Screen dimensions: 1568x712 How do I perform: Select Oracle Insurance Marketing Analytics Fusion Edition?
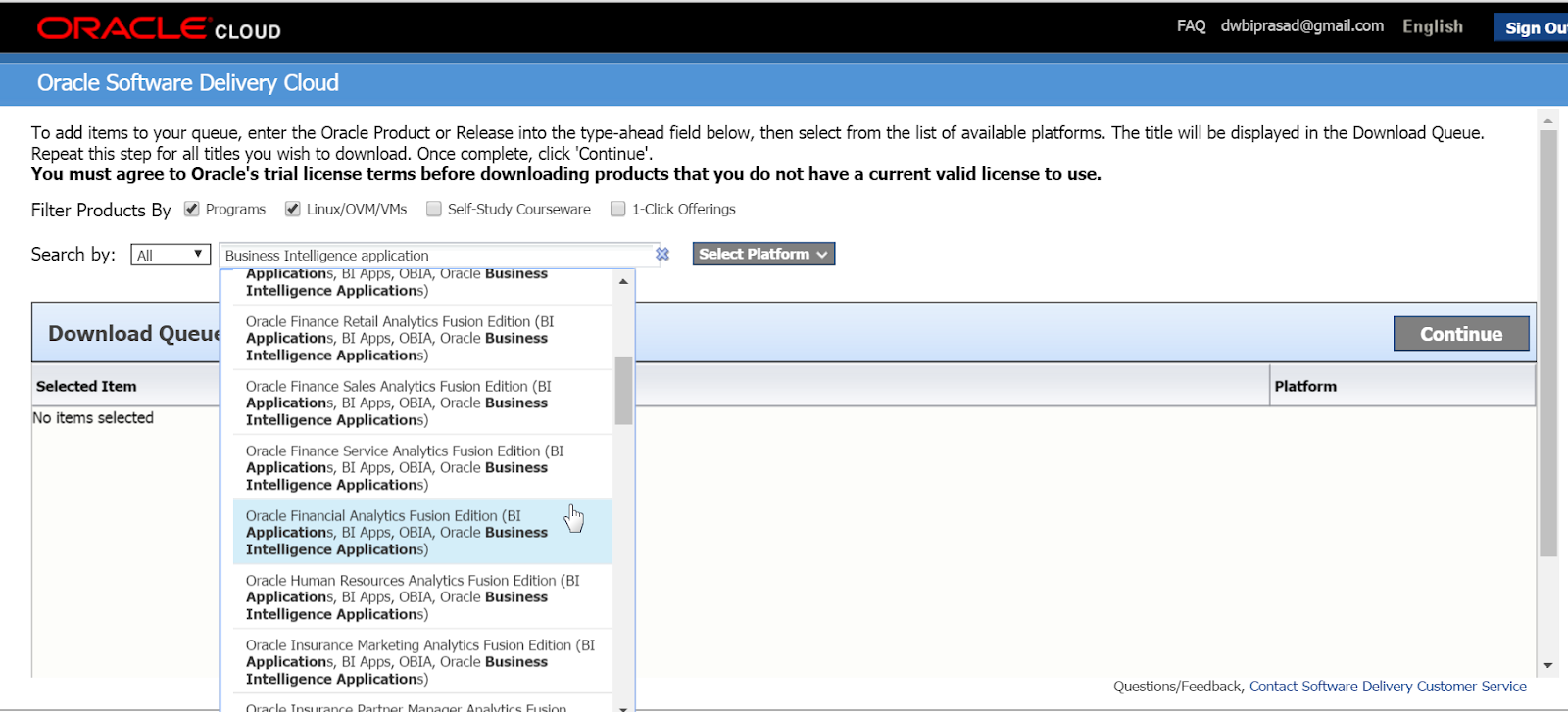[422, 661]
